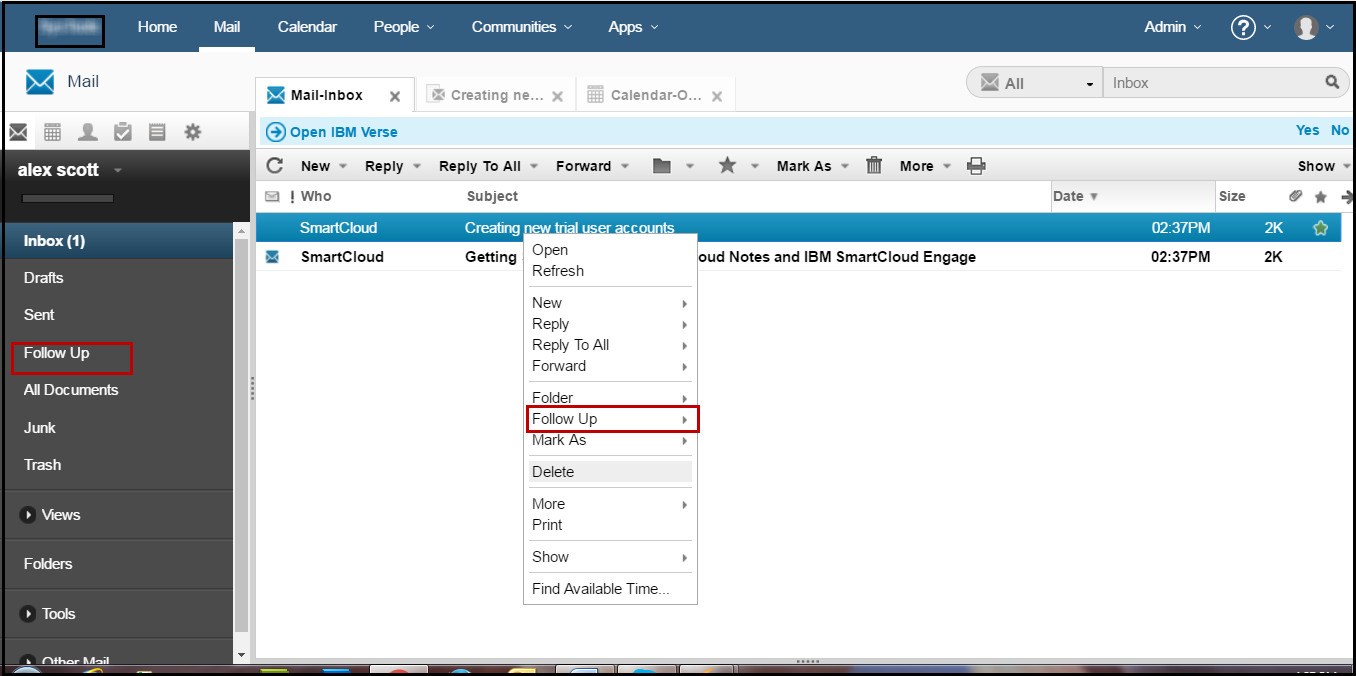Click the unread envelope icon of Getting message
This screenshot has width=1356, height=676.
[272, 257]
